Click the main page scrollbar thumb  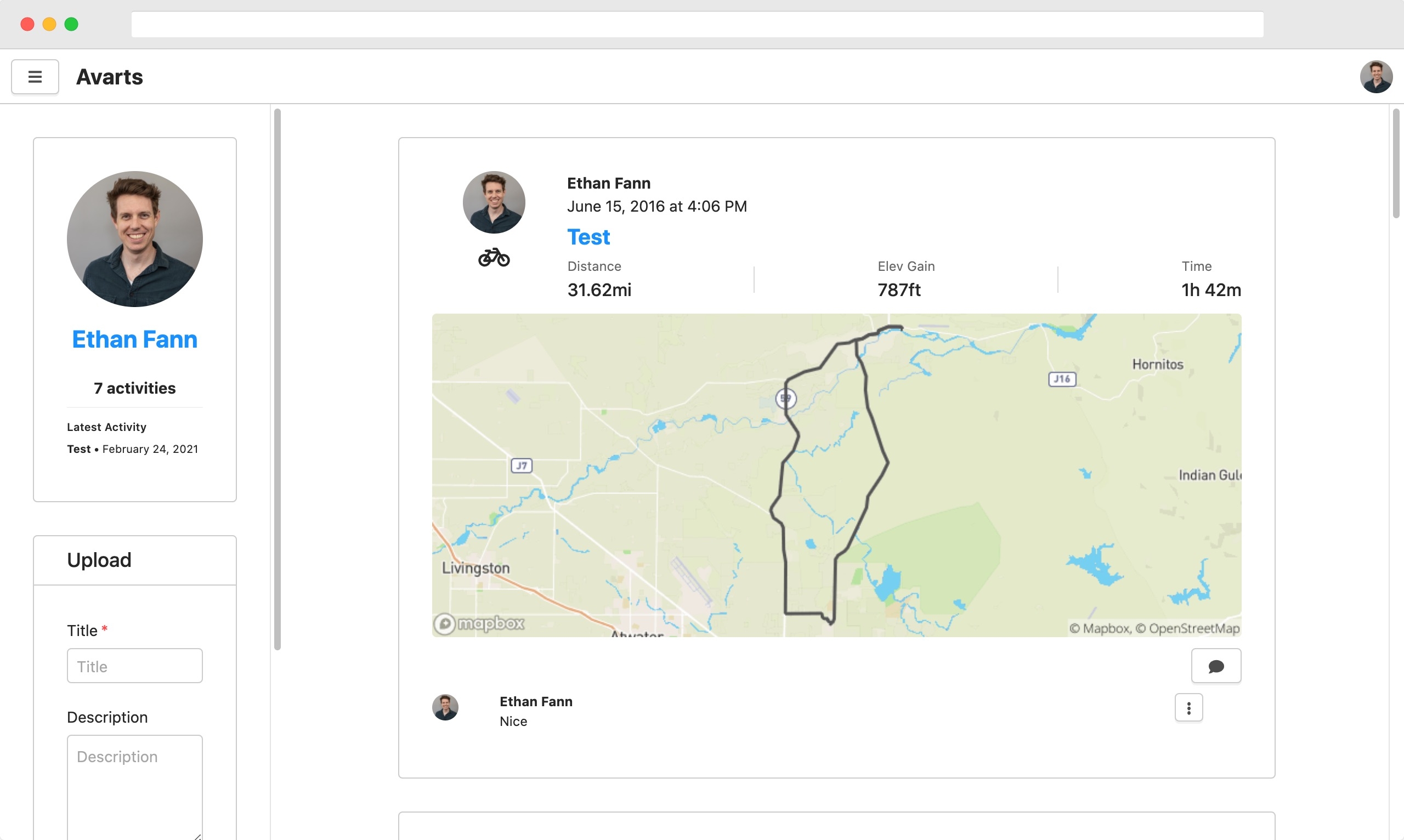[x=1396, y=164]
